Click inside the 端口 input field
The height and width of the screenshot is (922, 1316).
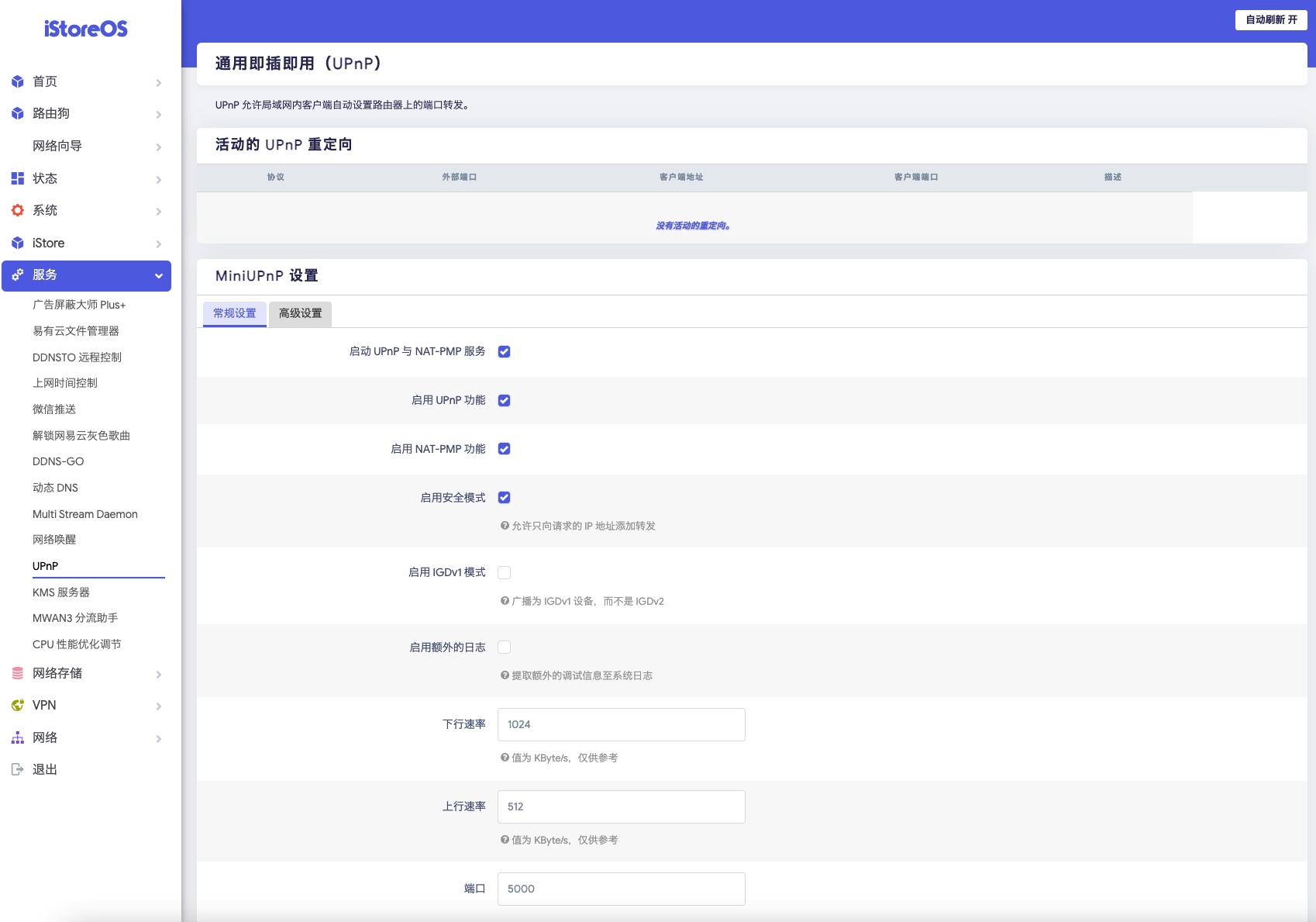tap(620, 889)
